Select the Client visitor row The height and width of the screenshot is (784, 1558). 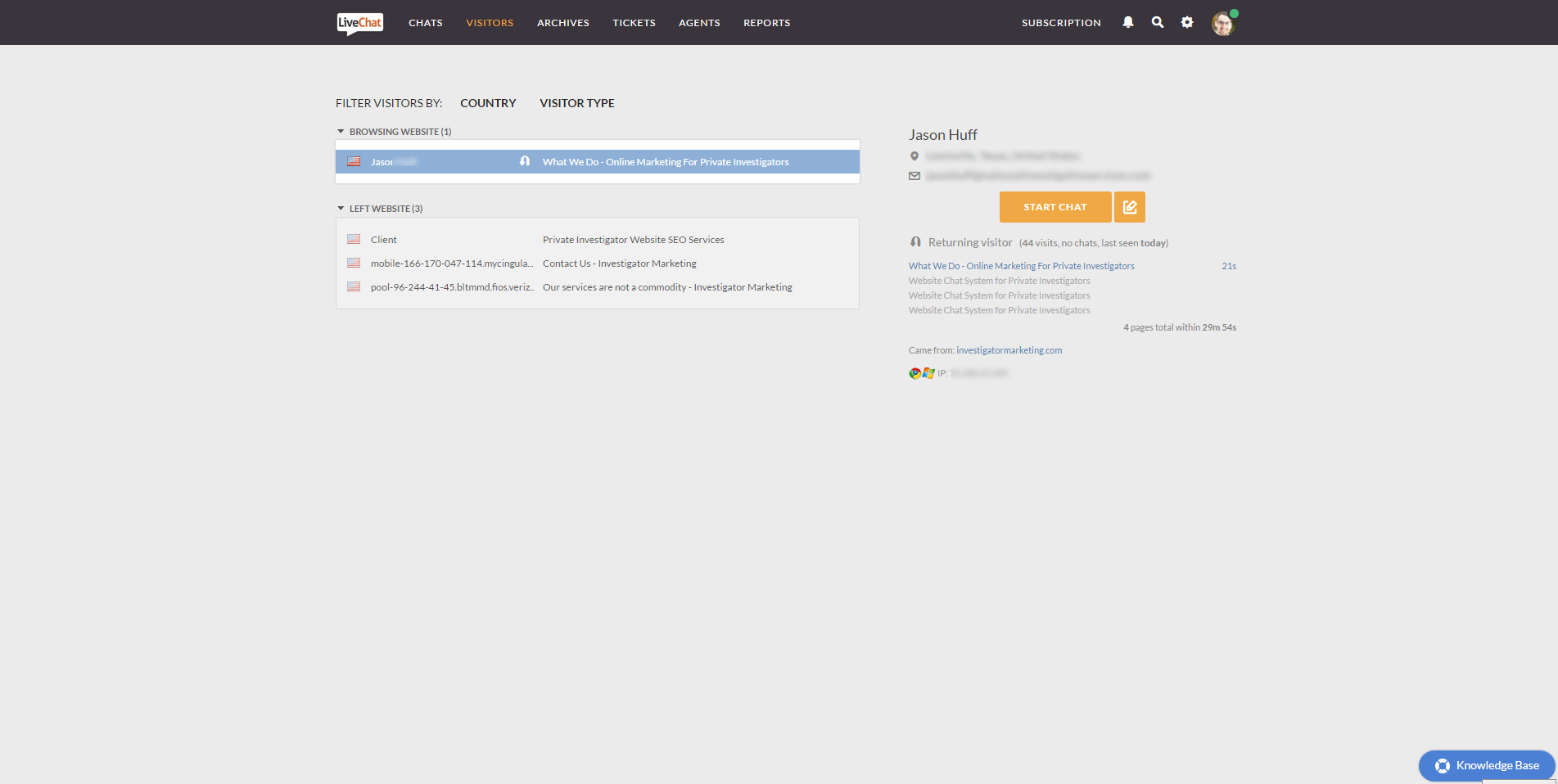[597, 240]
